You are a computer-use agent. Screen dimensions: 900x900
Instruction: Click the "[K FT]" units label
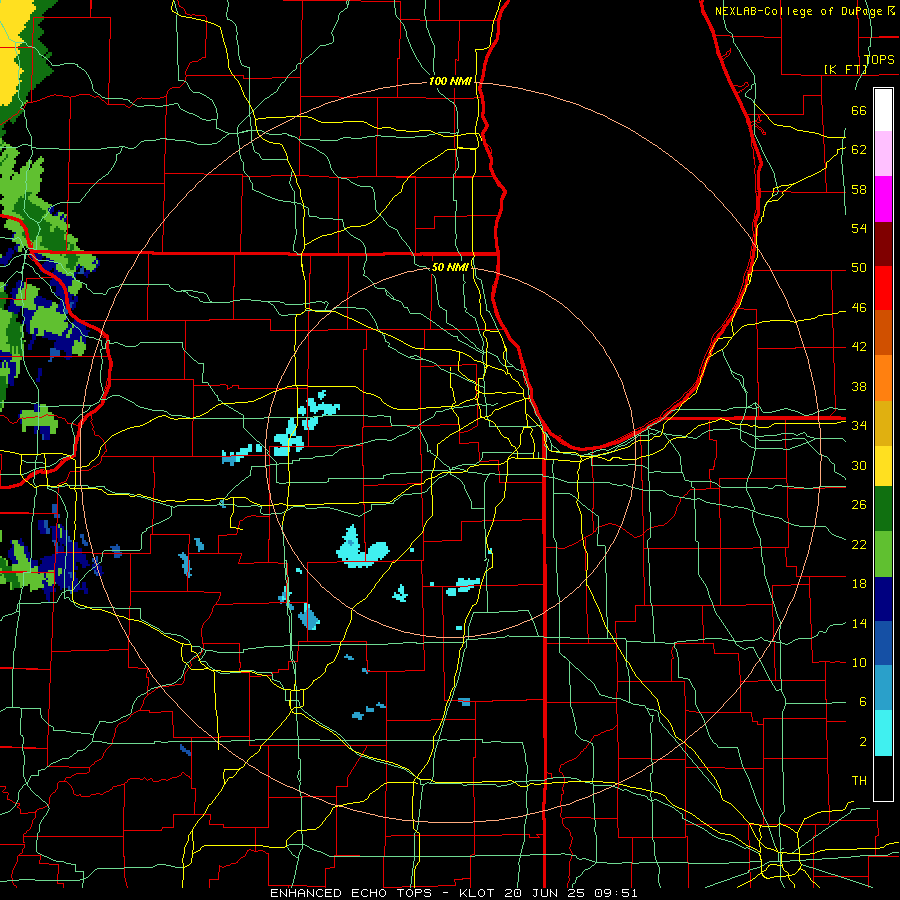pos(845,69)
